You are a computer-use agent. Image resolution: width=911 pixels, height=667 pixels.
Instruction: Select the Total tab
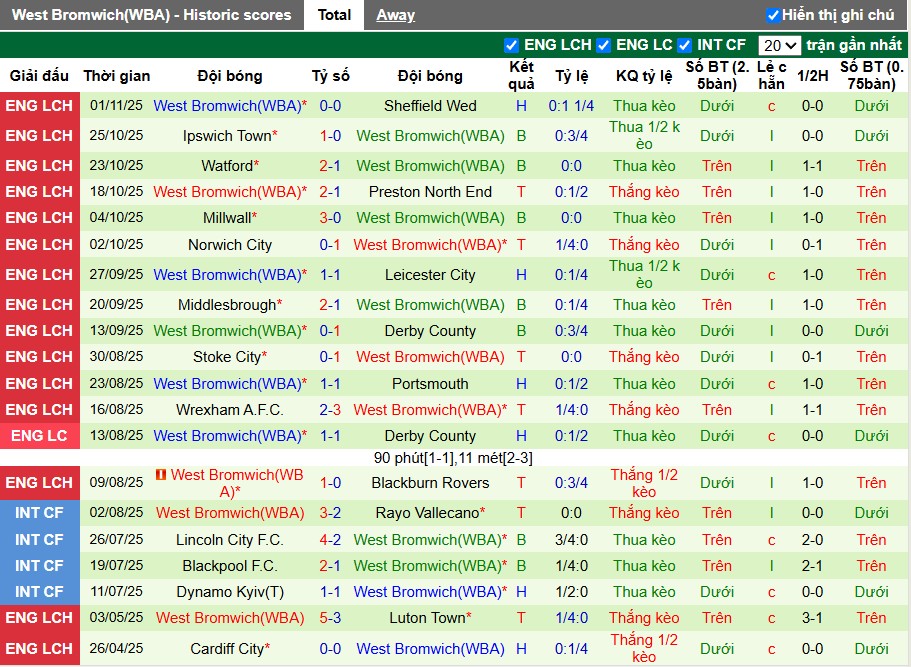pyautogui.click(x=334, y=15)
